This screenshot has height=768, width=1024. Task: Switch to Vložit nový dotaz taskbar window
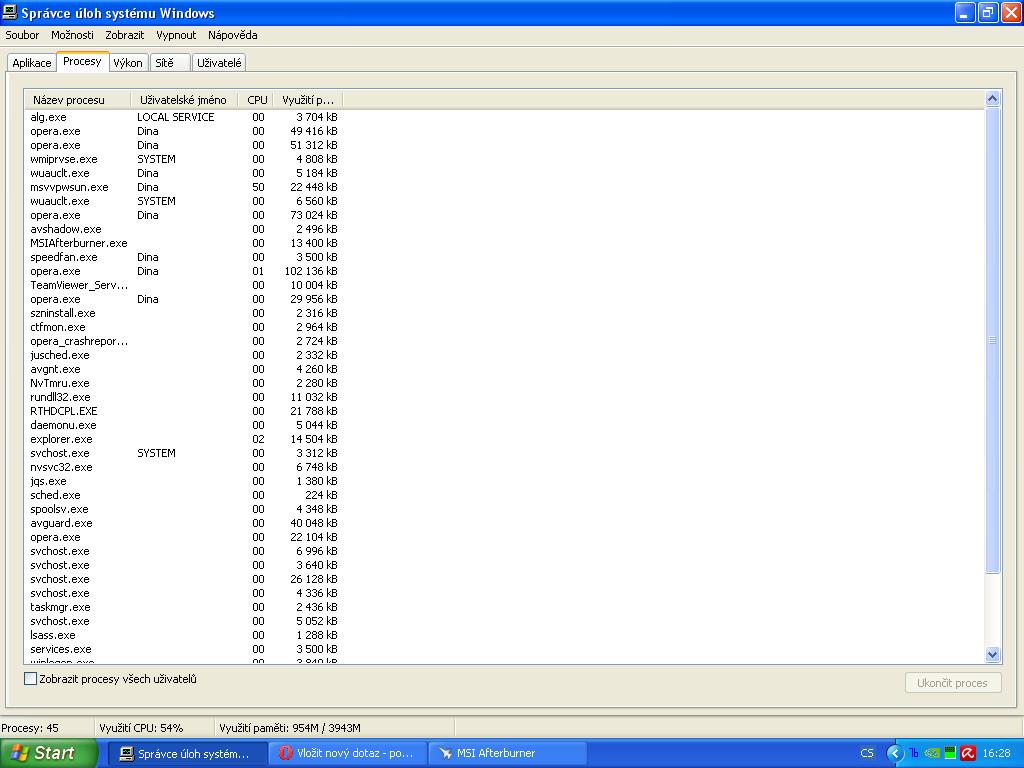pos(348,754)
